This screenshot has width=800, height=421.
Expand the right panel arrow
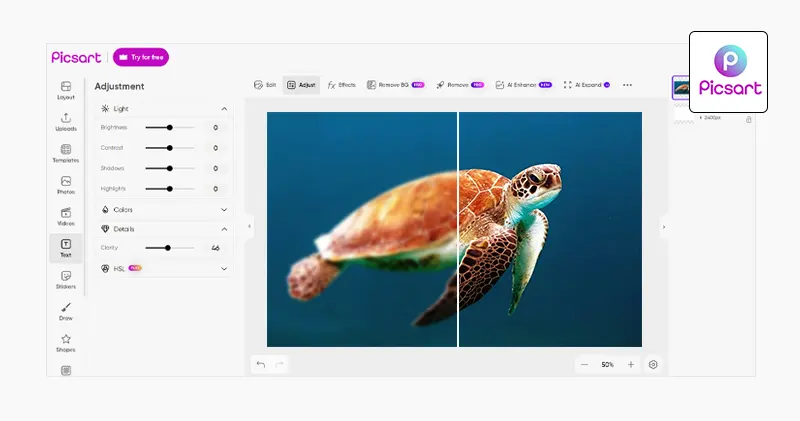tap(664, 227)
